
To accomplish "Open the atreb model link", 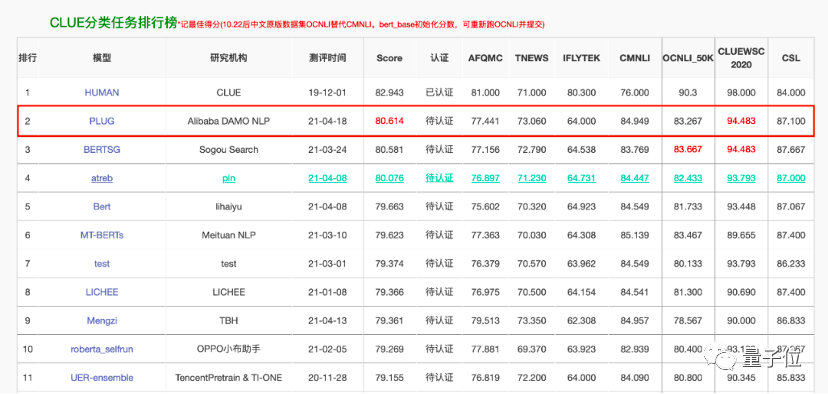I will (x=102, y=178).
